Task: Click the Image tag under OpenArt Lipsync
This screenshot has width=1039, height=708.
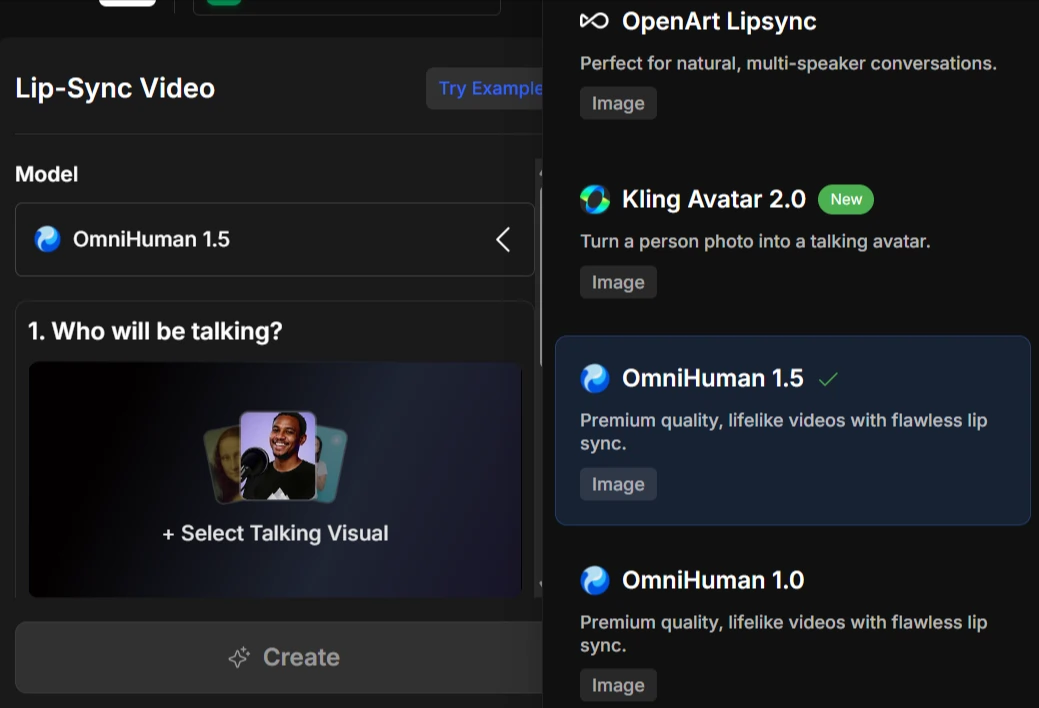Action: pos(618,103)
